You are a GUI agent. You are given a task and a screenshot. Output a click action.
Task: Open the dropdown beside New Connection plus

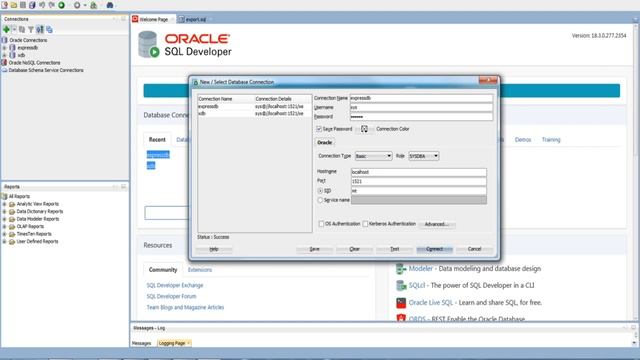pyautogui.click(x=14, y=29)
